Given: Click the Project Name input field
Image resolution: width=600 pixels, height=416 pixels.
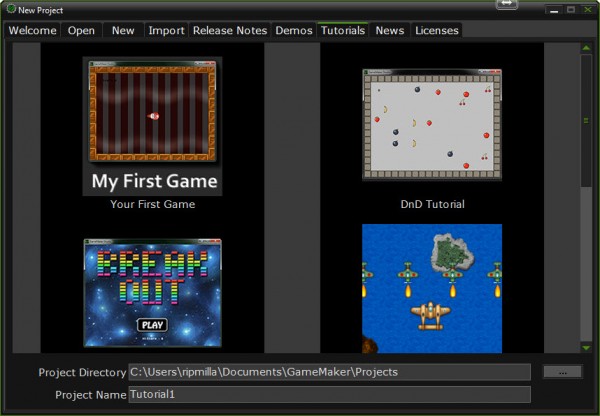Looking at the screenshot, I should click(329, 394).
